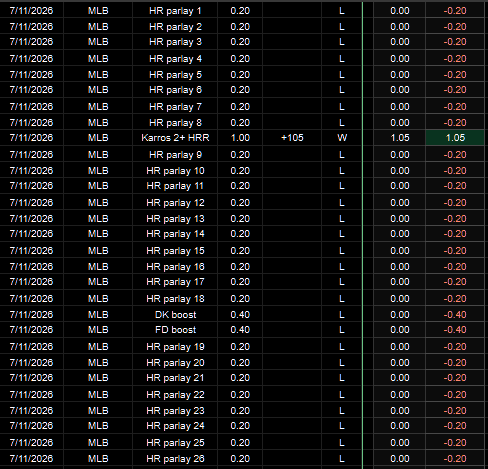The height and width of the screenshot is (469, 488).
Task: Click the 'HR parlay 21' cell
Action: pyautogui.click(x=175, y=378)
